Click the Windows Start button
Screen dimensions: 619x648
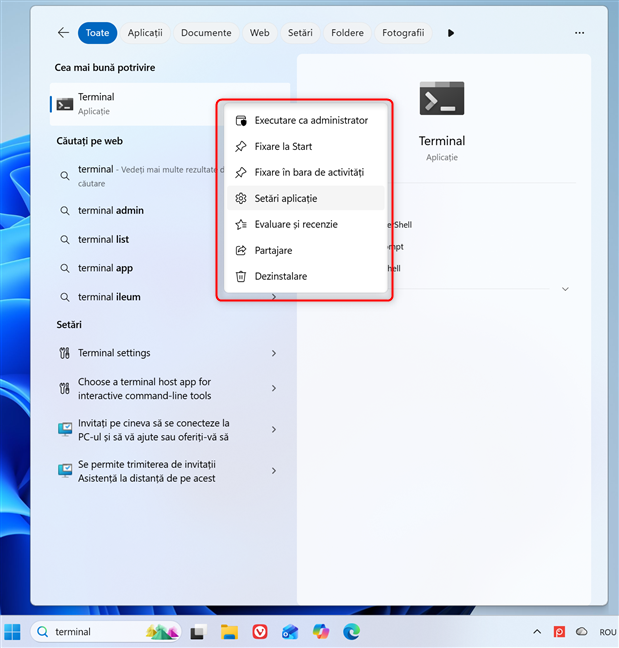coord(12,631)
